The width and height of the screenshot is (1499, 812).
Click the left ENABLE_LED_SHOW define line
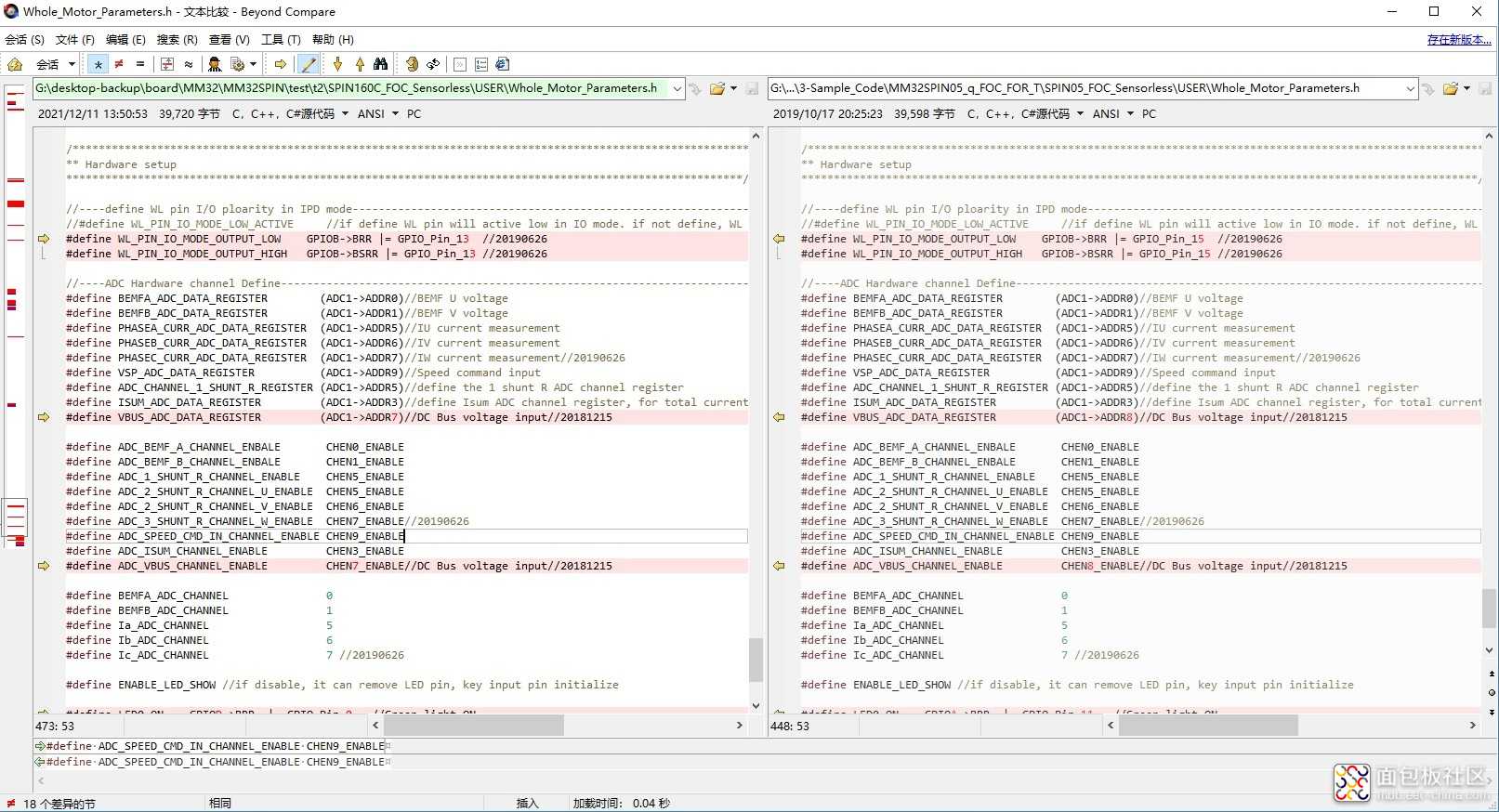tap(342, 685)
